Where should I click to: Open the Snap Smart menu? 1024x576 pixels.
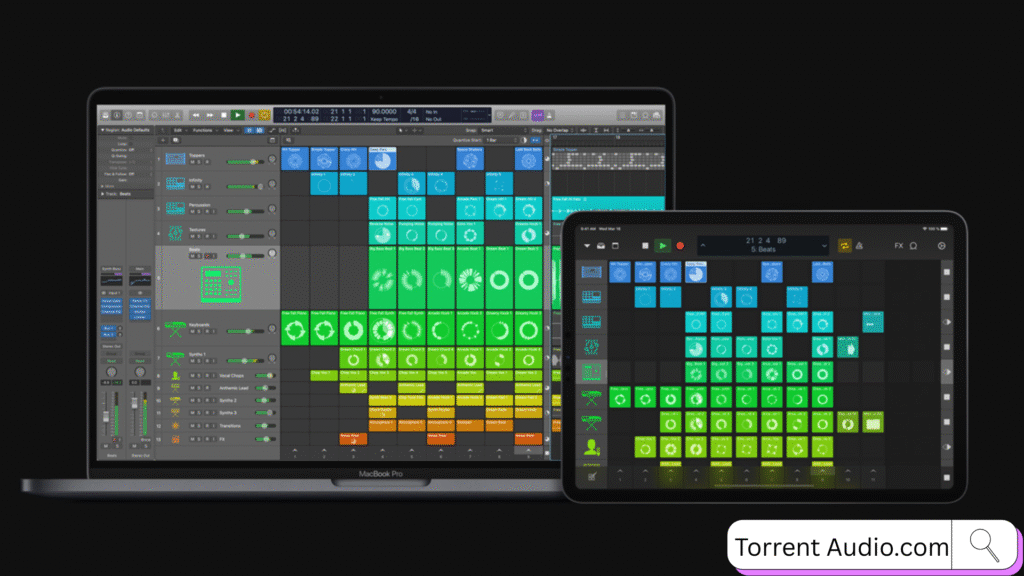click(x=498, y=130)
